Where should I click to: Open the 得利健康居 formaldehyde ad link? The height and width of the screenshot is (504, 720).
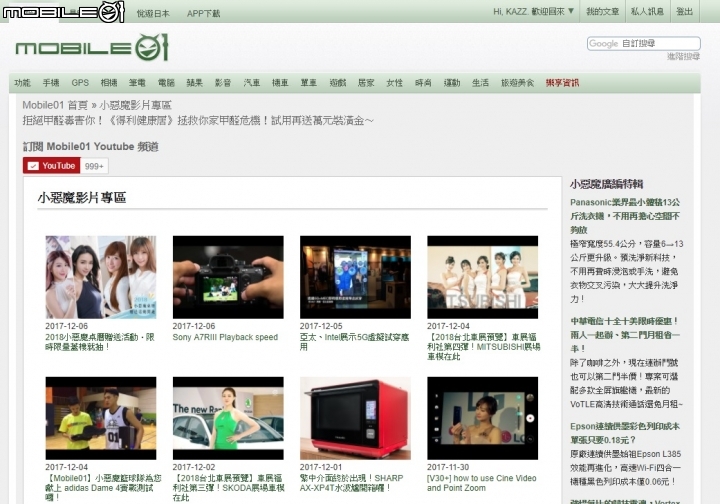(198, 121)
